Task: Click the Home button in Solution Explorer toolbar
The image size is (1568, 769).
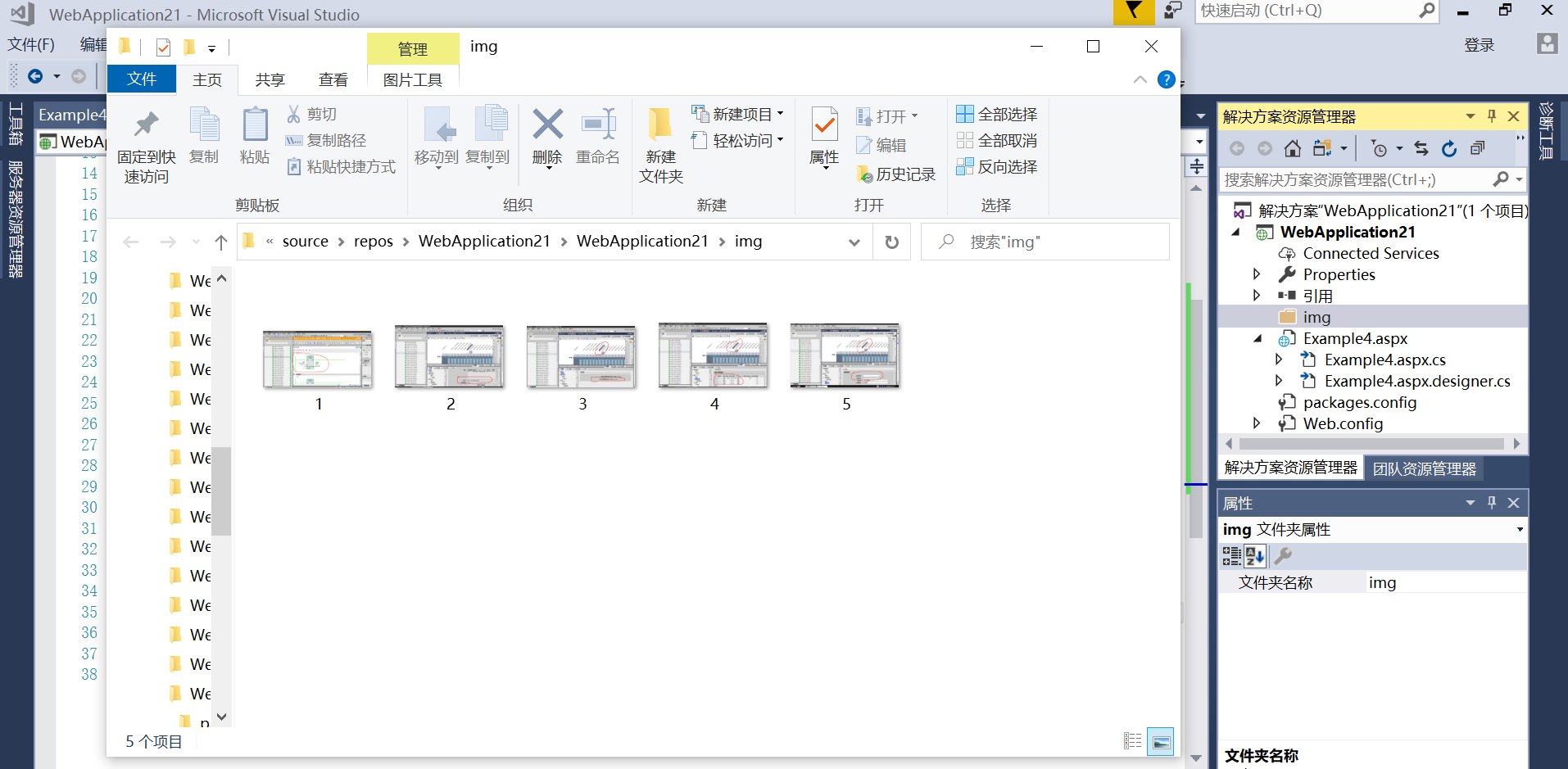Action: click(1293, 148)
